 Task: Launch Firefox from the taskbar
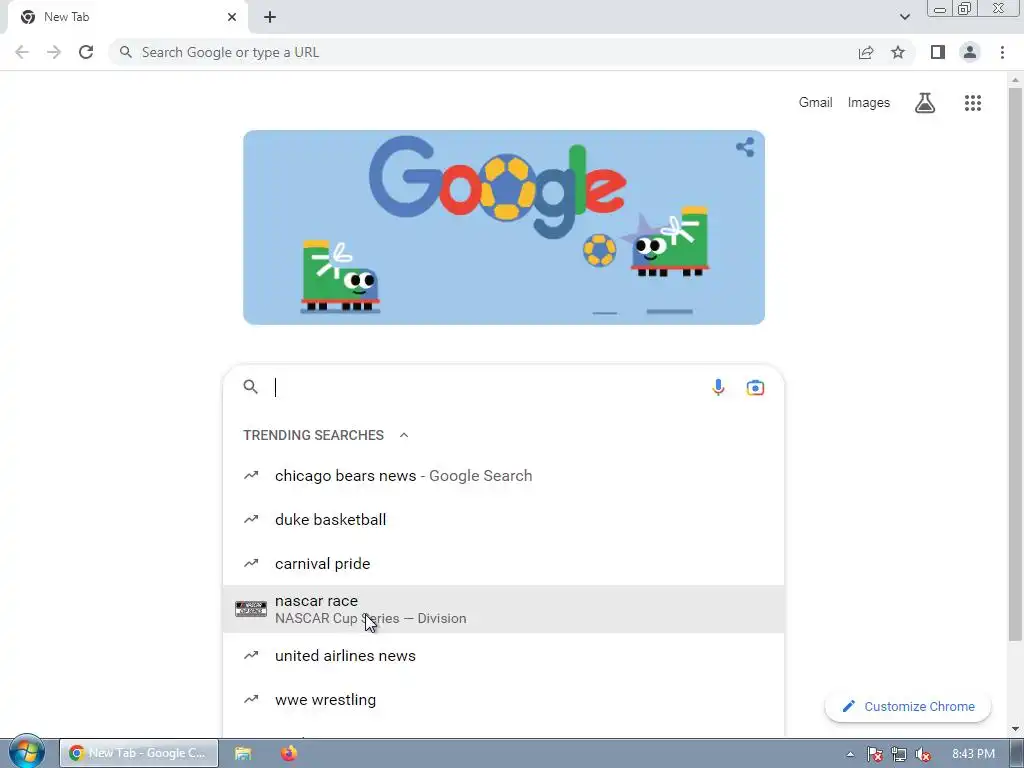click(289, 754)
